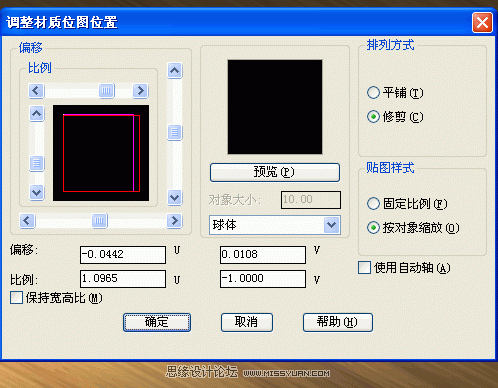
Task: Click left arrow of bottom horizontal offset scrollbar
Action: pyautogui.click(x=27, y=221)
